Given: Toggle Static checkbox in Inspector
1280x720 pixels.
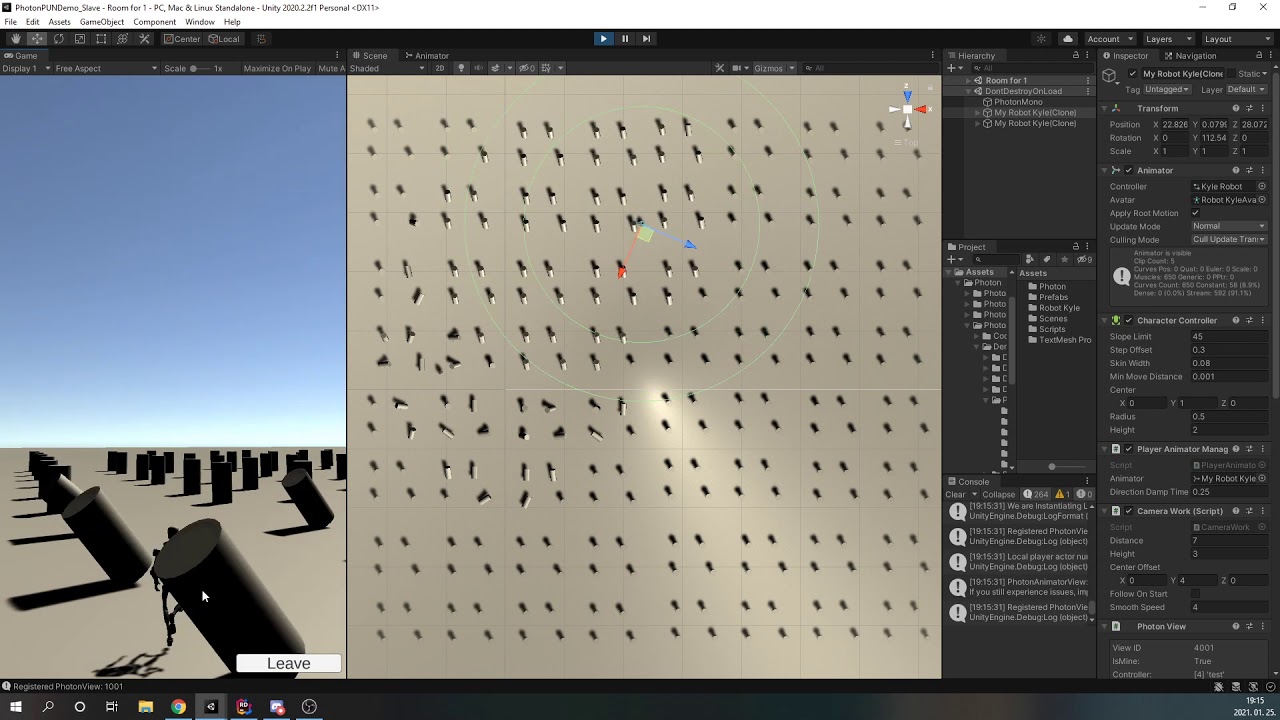Looking at the screenshot, I should [1231, 74].
